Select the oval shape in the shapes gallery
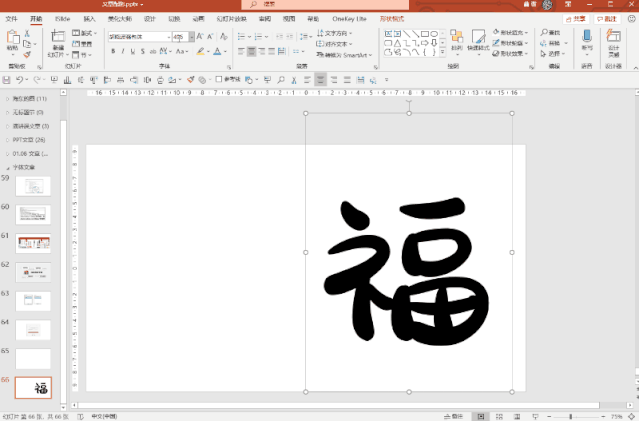 point(434,34)
